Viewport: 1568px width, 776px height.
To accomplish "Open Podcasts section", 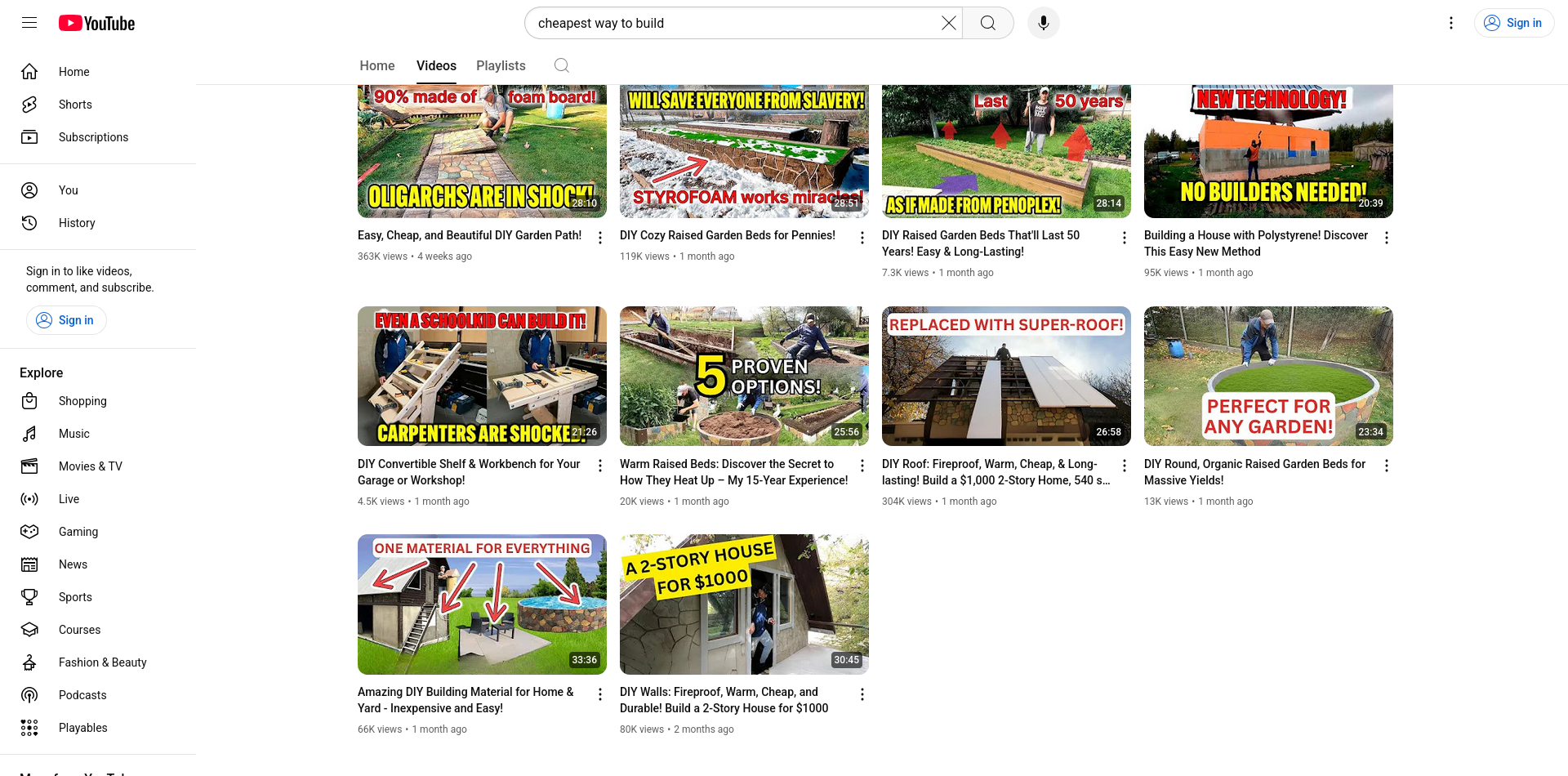I will 98,695.
